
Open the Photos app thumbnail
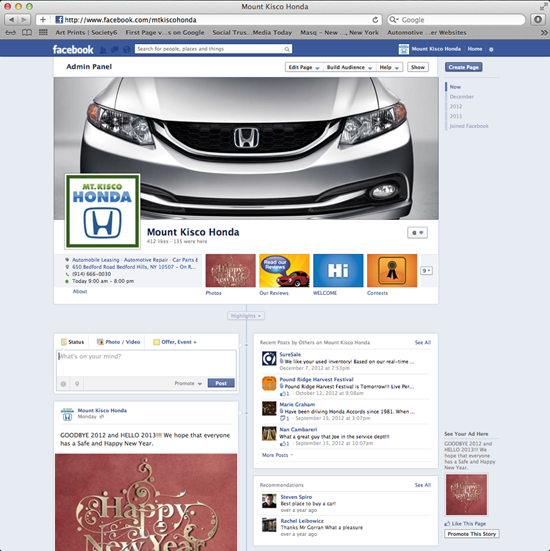pos(231,271)
